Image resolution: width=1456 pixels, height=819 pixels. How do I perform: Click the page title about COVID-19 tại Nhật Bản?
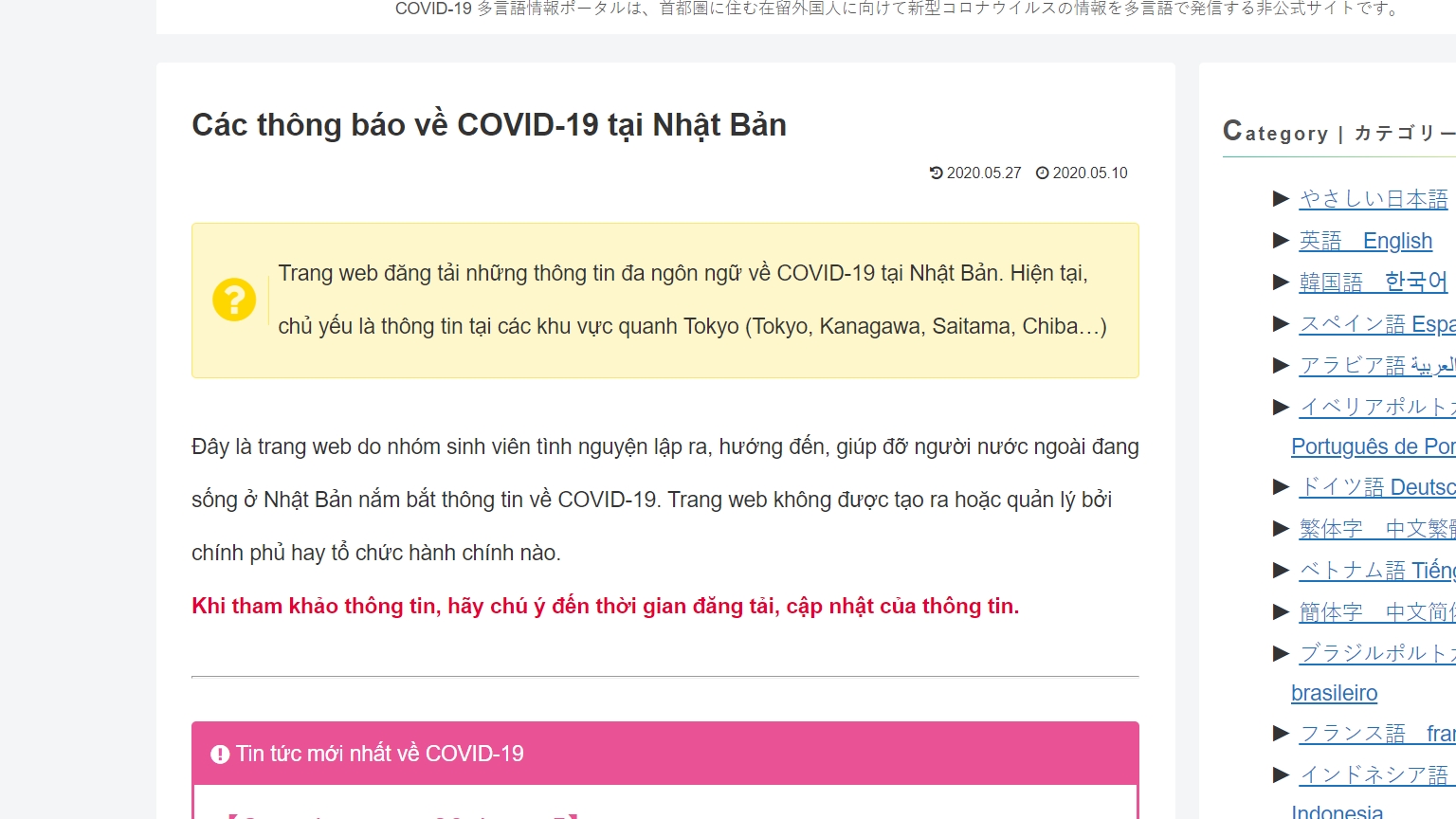coord(489,125)
